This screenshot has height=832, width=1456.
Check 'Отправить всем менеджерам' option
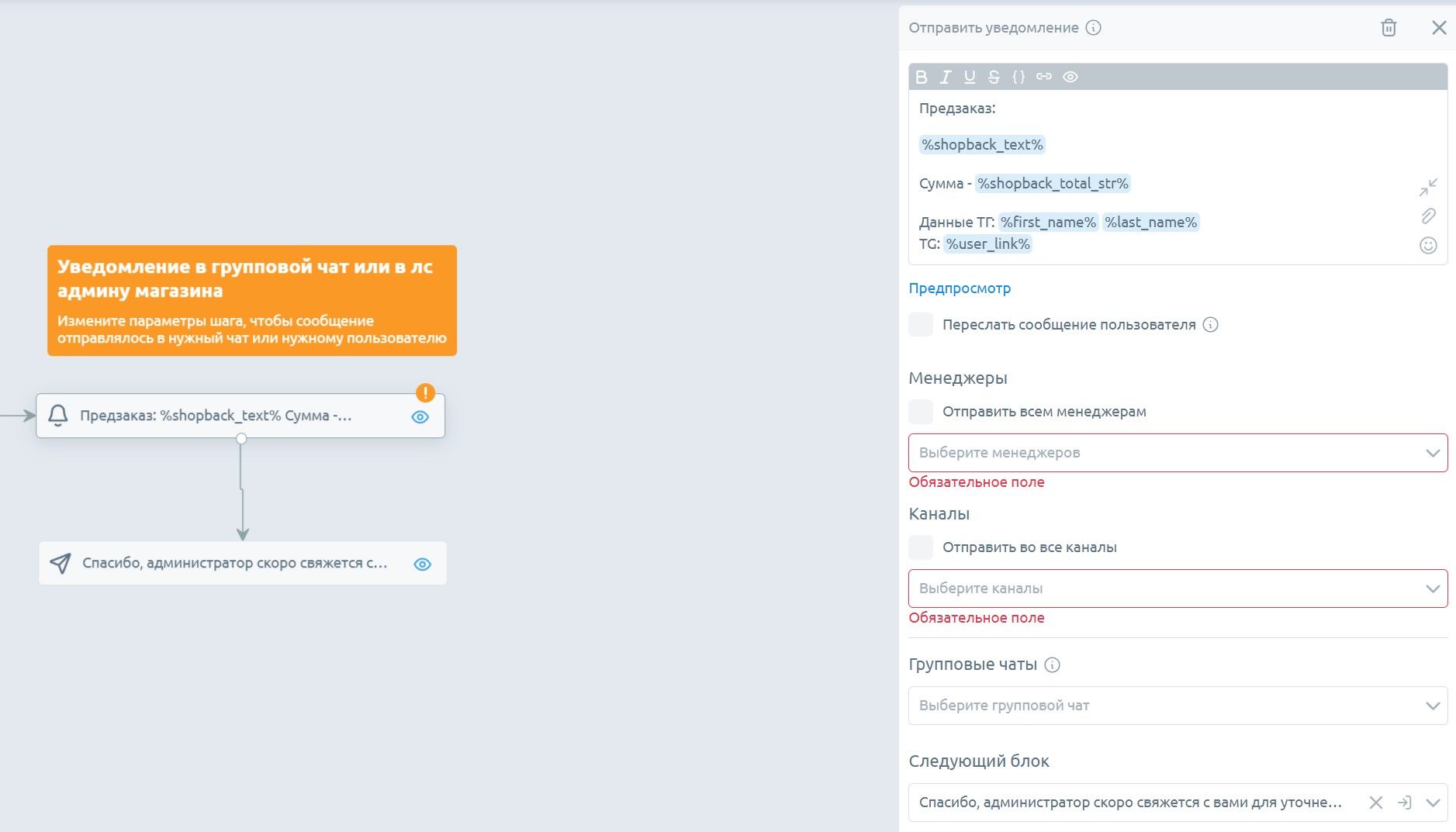[x=921, y=411]
